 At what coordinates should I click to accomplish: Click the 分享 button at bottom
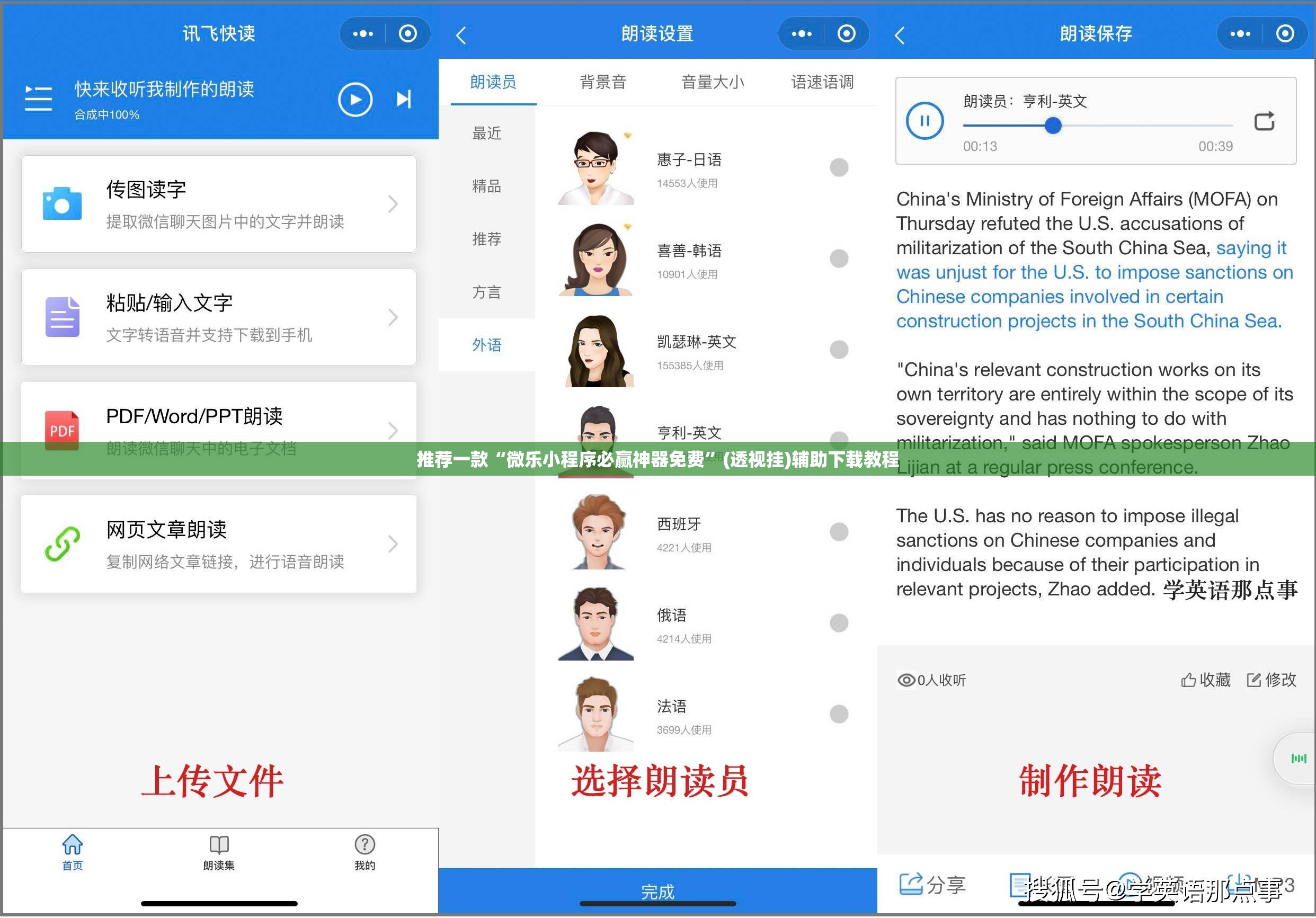932,885
